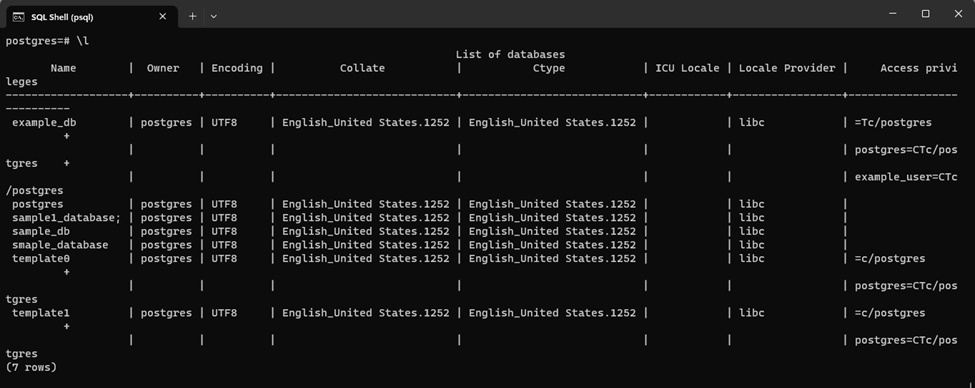Screen dimensions: 975x388
Task: Click the sample_db database name
Action: pos(41,231)
